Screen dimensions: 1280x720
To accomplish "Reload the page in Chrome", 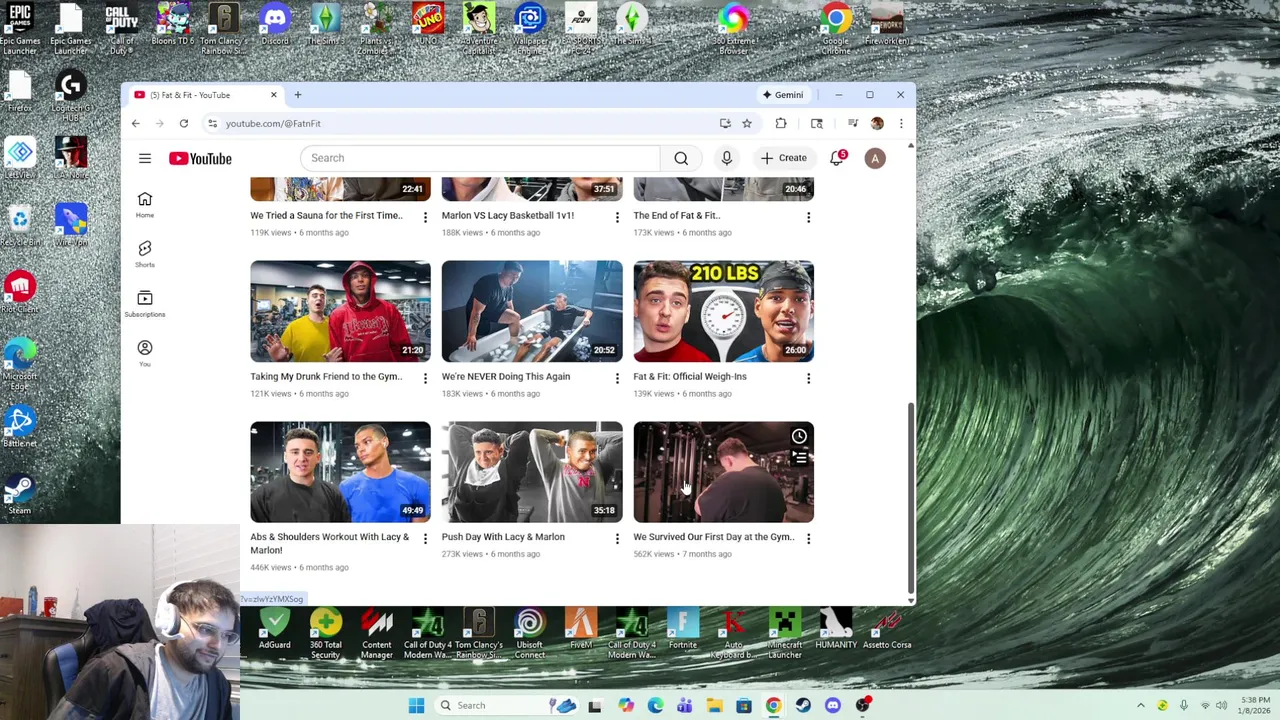I will coord(184,123).
